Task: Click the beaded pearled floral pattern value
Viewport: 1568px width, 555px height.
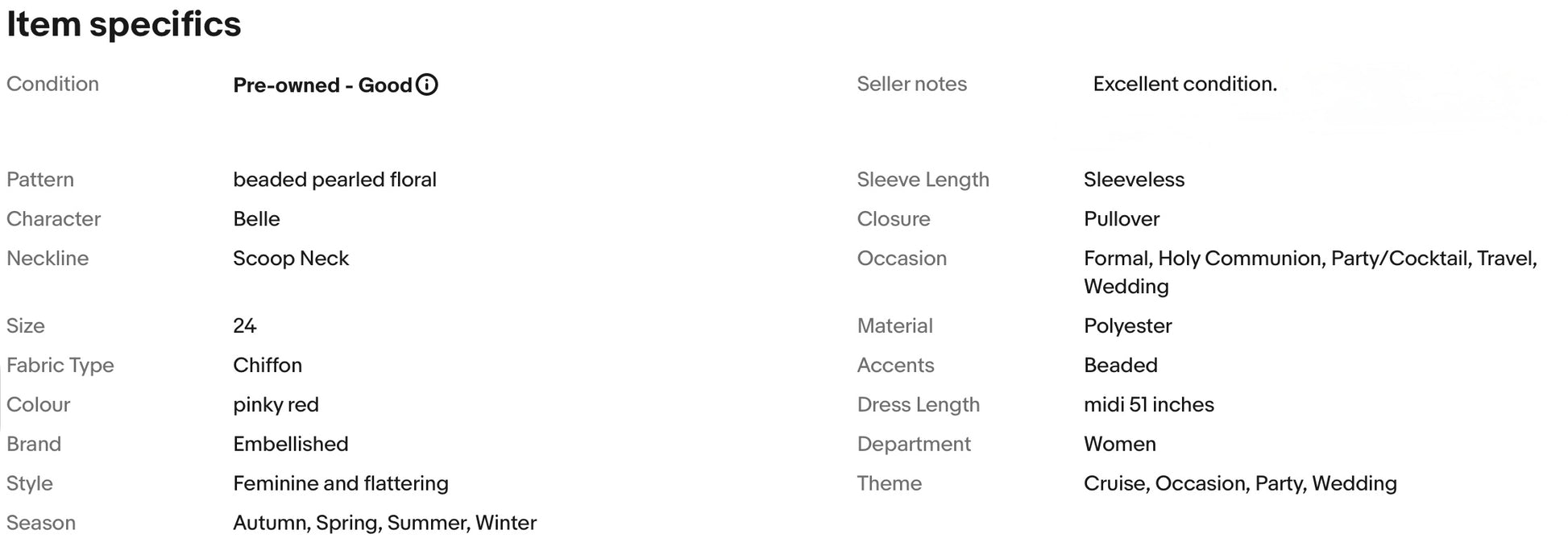Action: [334, 180]
